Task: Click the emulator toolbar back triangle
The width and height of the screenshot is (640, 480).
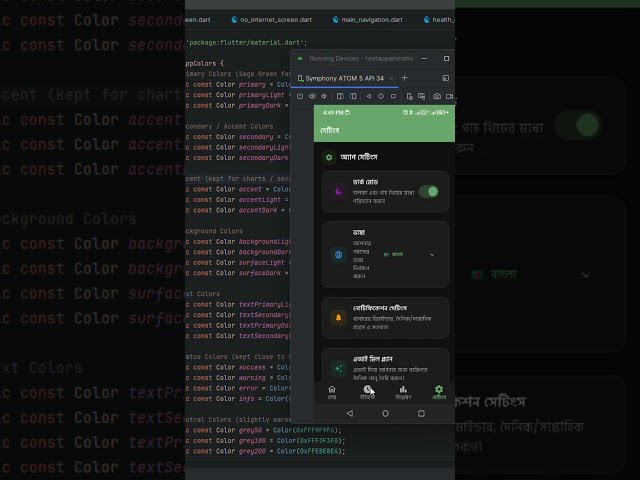Action: pos(369,96)
